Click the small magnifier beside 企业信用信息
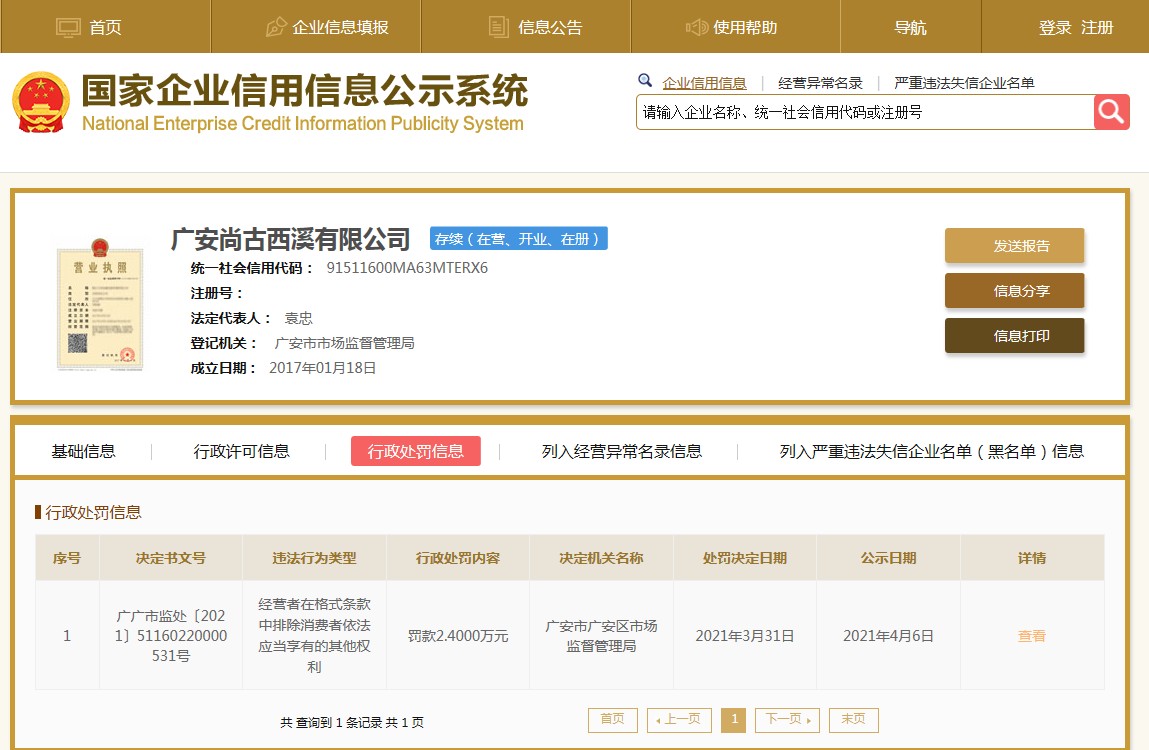This screenshot has width=1149, height=750. [645, 81]
